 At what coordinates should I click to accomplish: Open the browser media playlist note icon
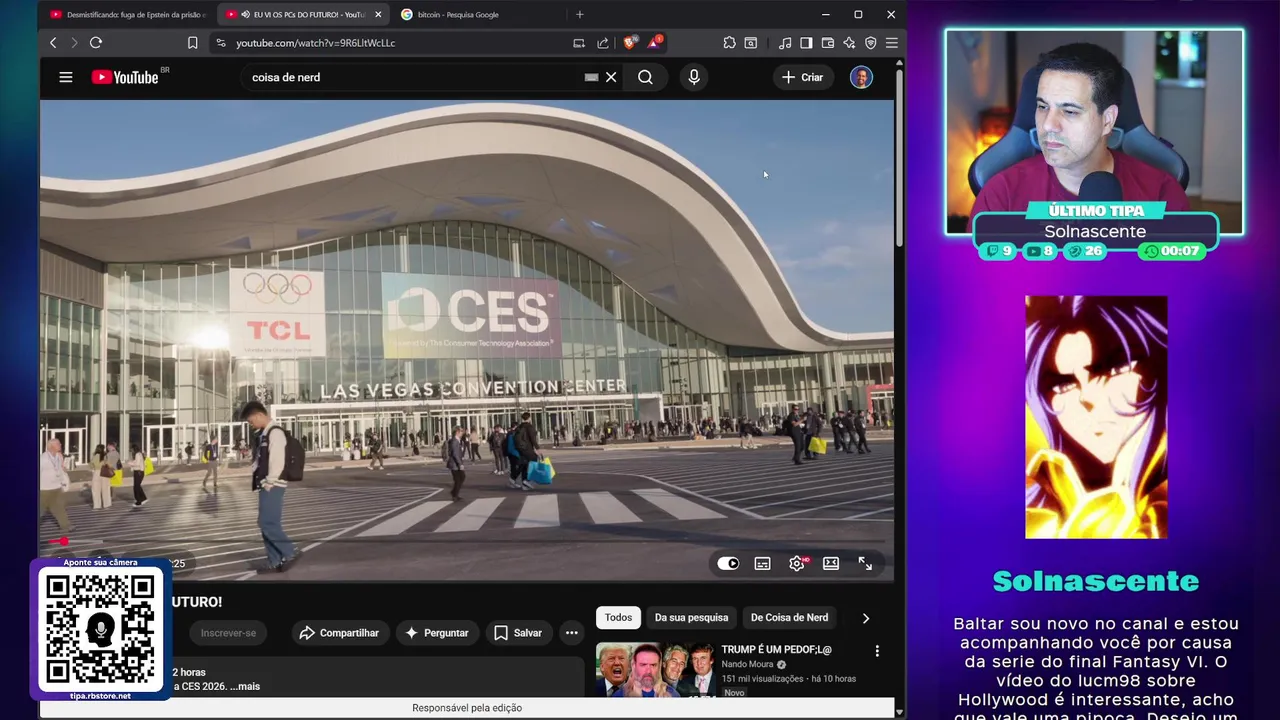(x=785, y=43)
